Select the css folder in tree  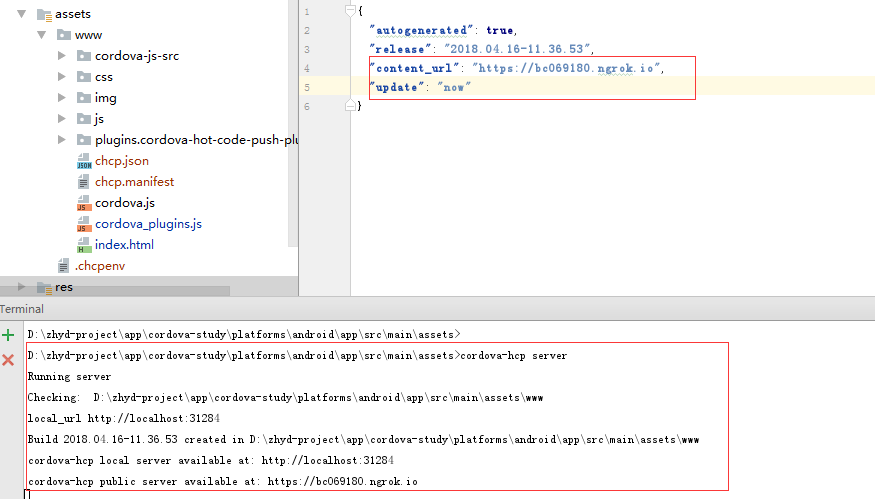pyautogui.click(x=104, y=77)
